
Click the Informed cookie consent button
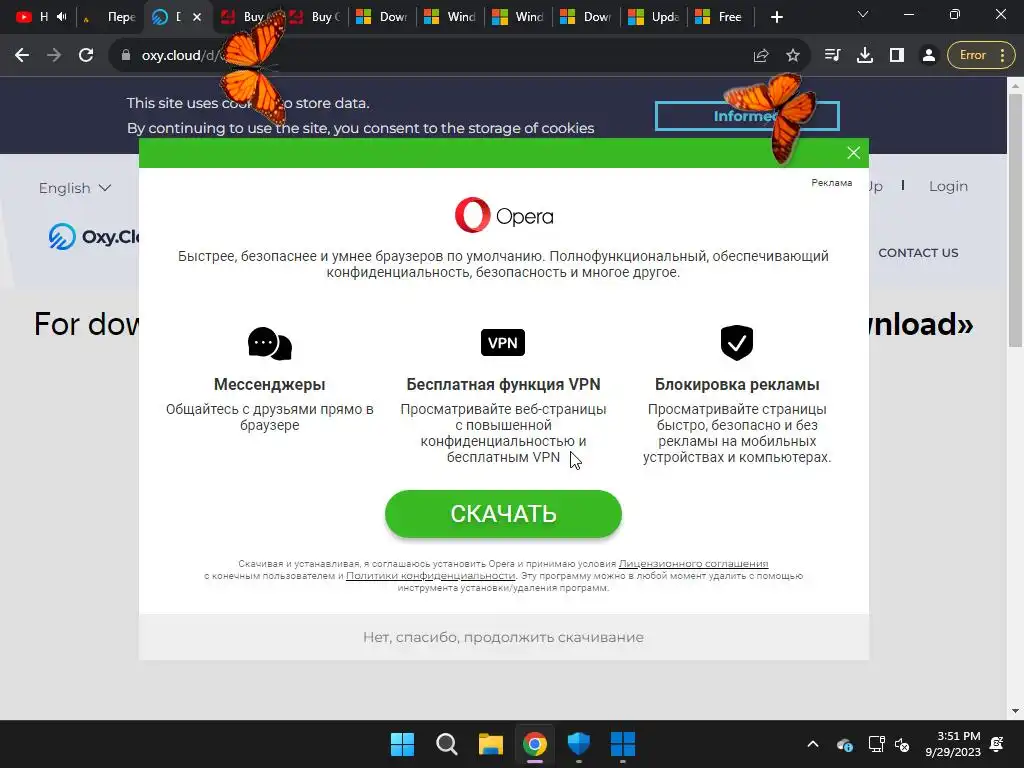747,116
